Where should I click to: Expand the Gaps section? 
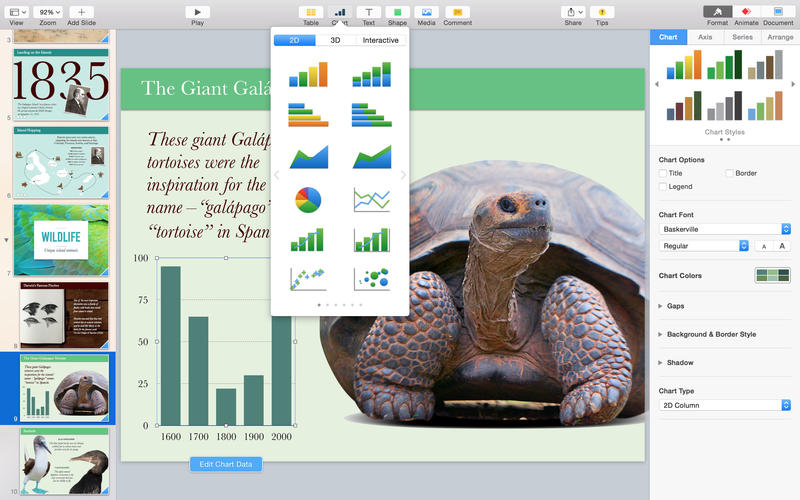pos(660,306)
